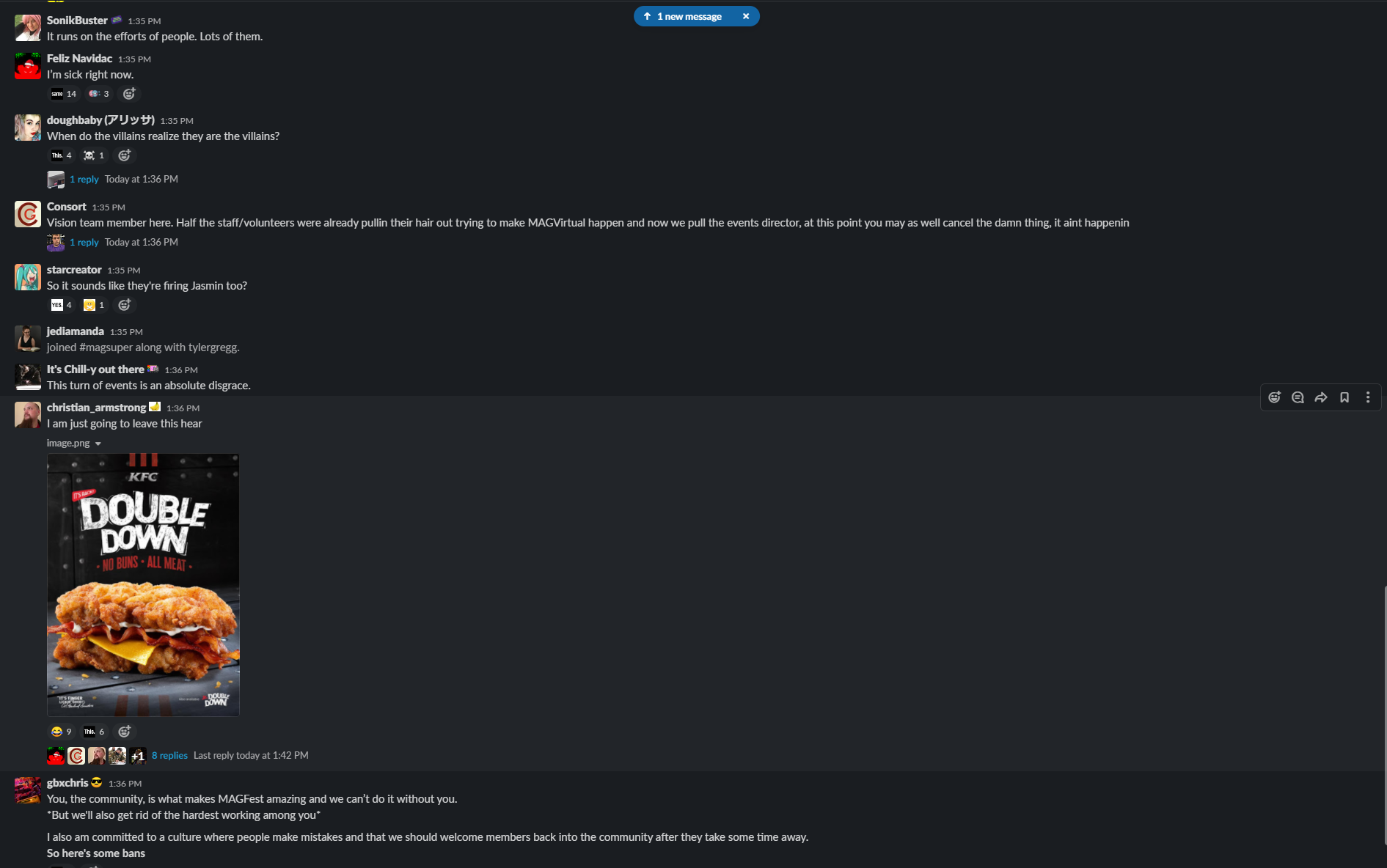Toggle the 'This' reaction with 6 votes
Screen dimensions: 1387x868
(94, 732)
